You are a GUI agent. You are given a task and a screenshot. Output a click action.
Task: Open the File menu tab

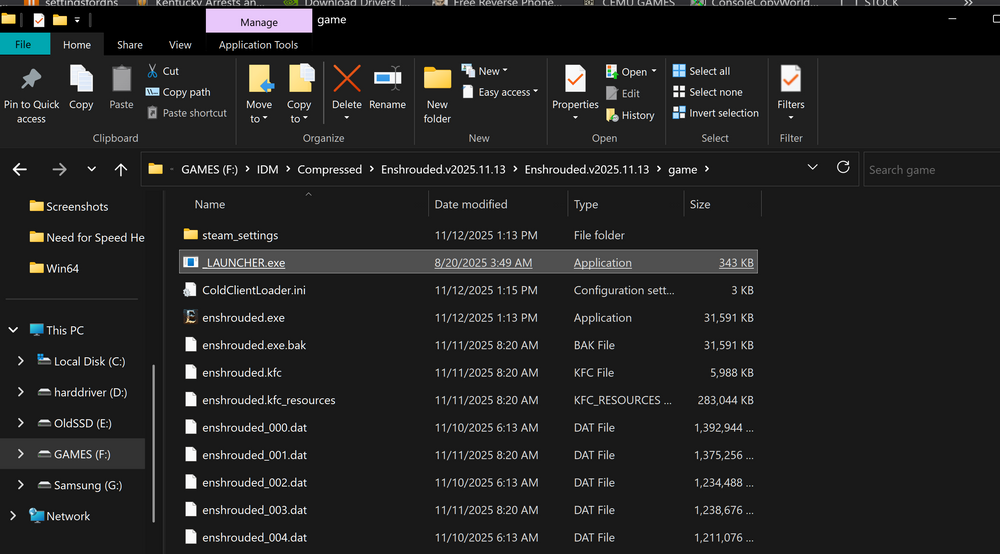coord(23,45)
